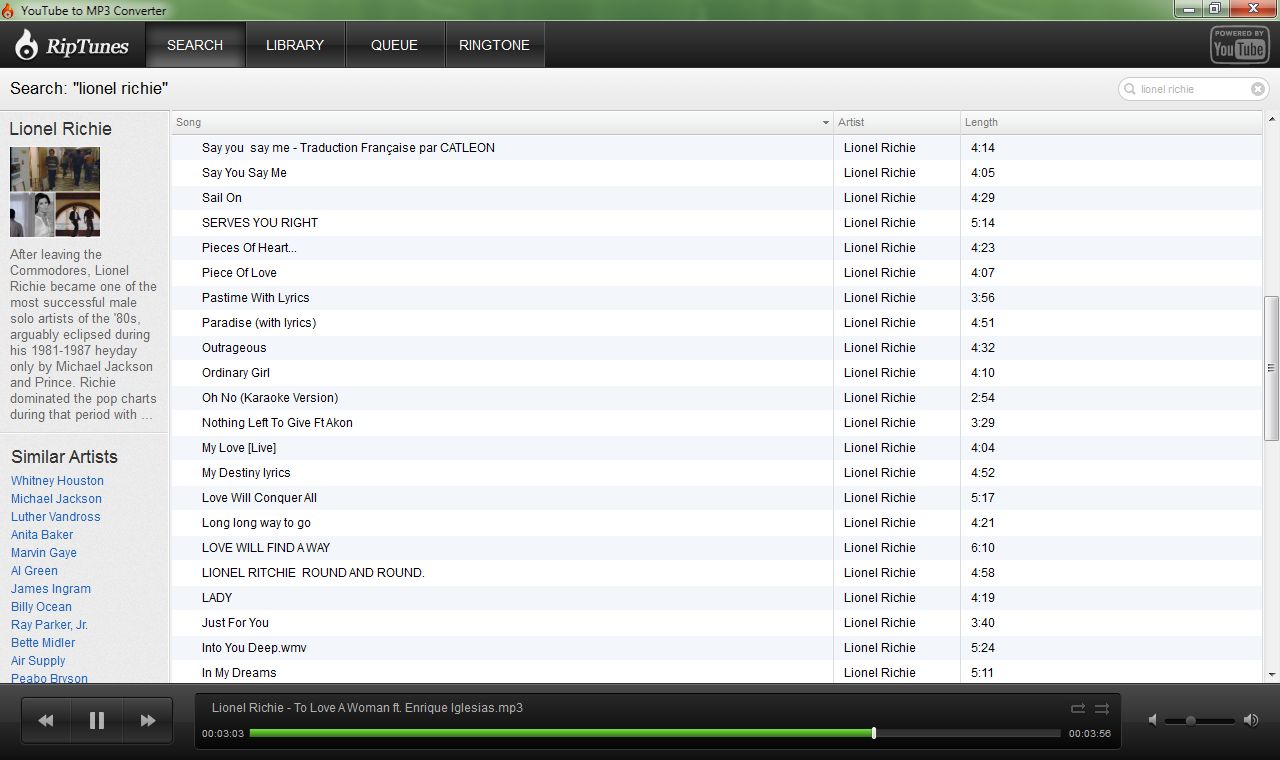Set maximum volume with the loud speaker icon
Screen dimensions: 1280x760
[1251, 720]
